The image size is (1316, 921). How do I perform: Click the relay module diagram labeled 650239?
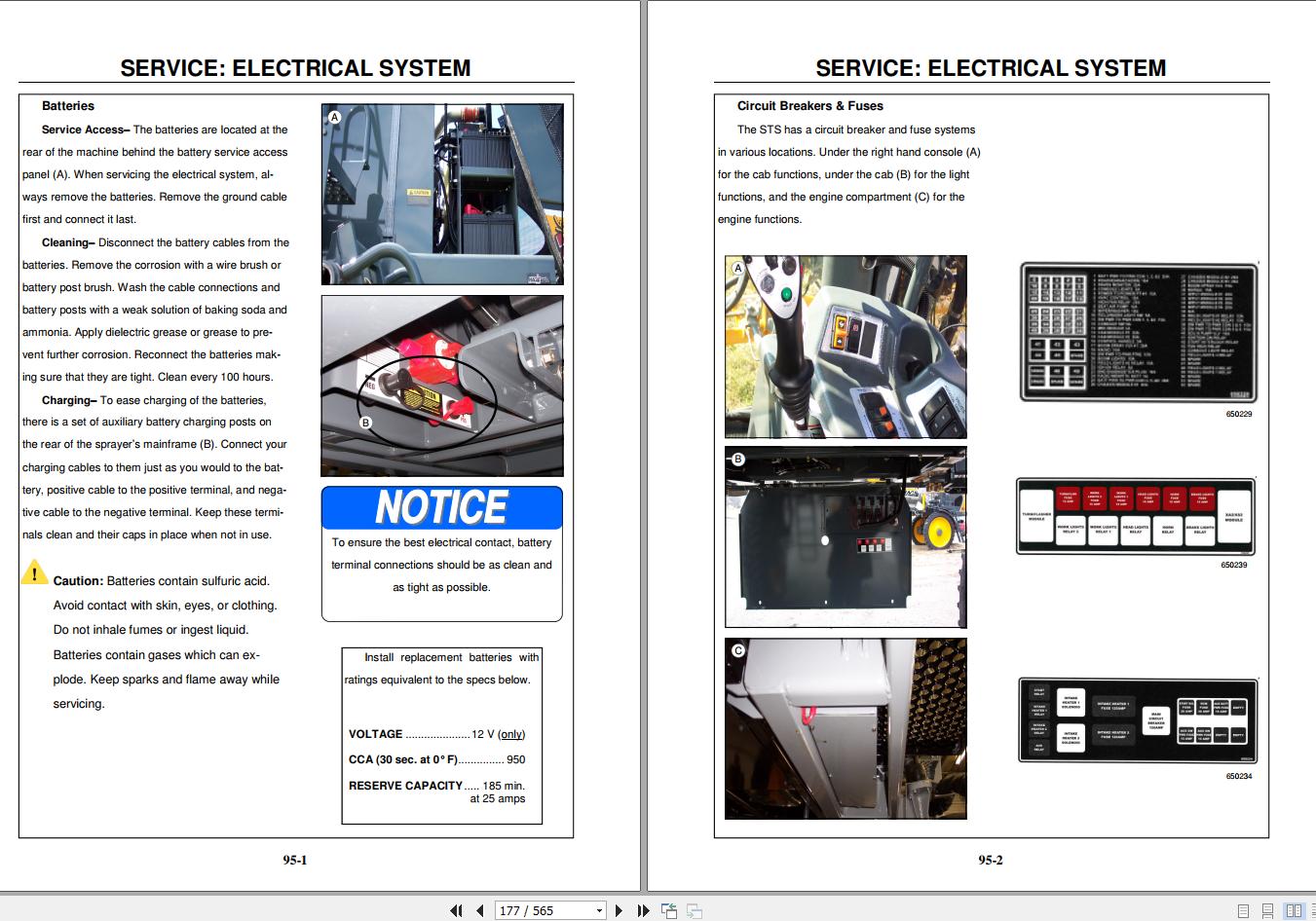click(x=1137, y=516)
